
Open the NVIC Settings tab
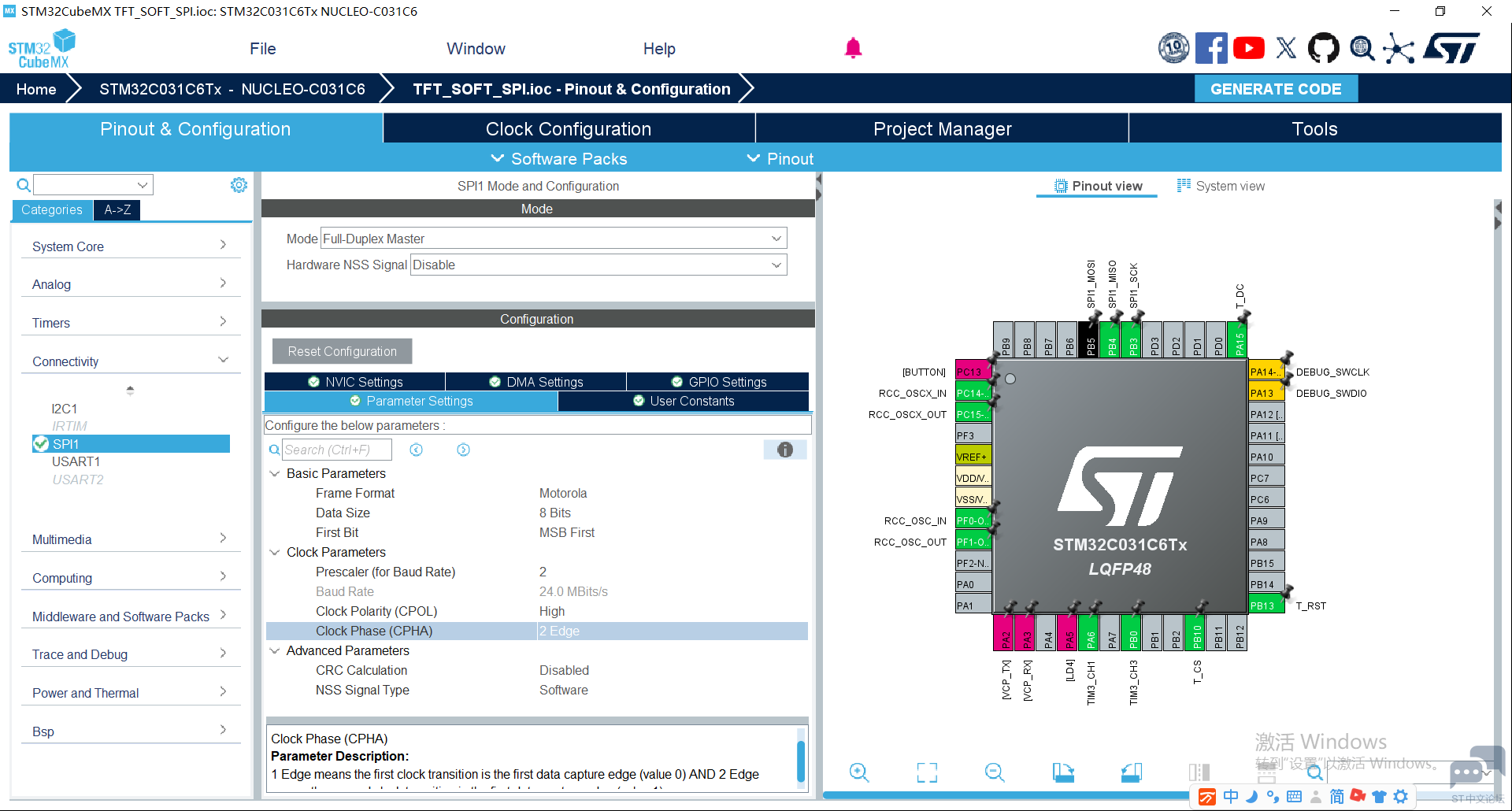coord(355,382)
